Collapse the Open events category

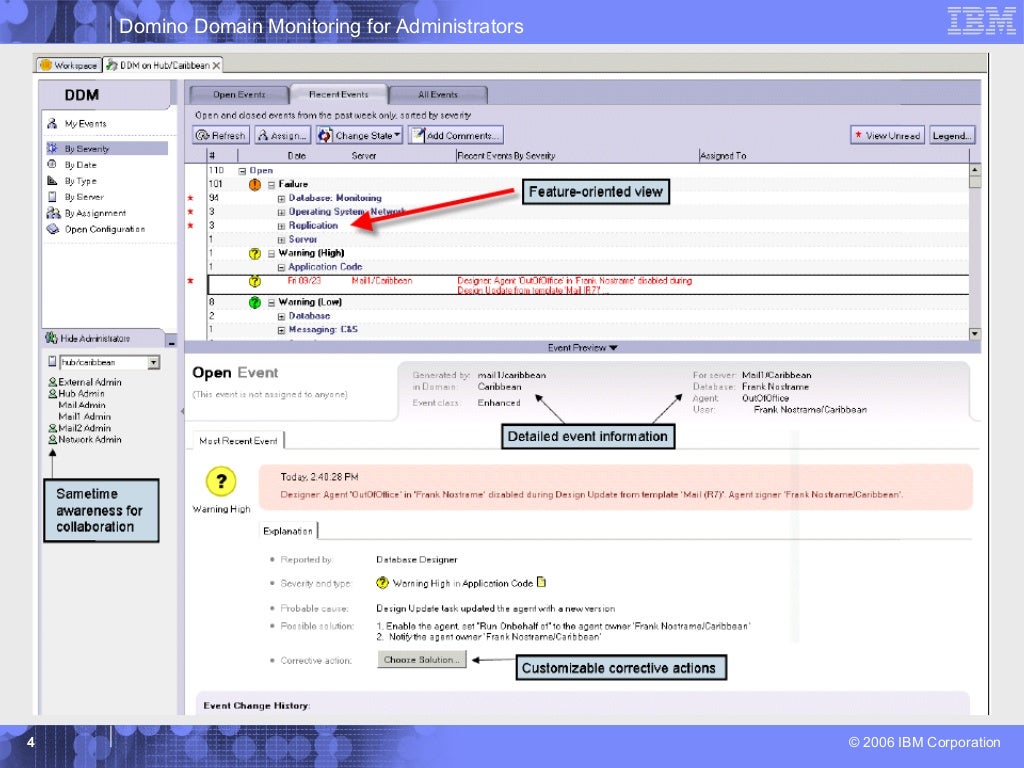242,170
